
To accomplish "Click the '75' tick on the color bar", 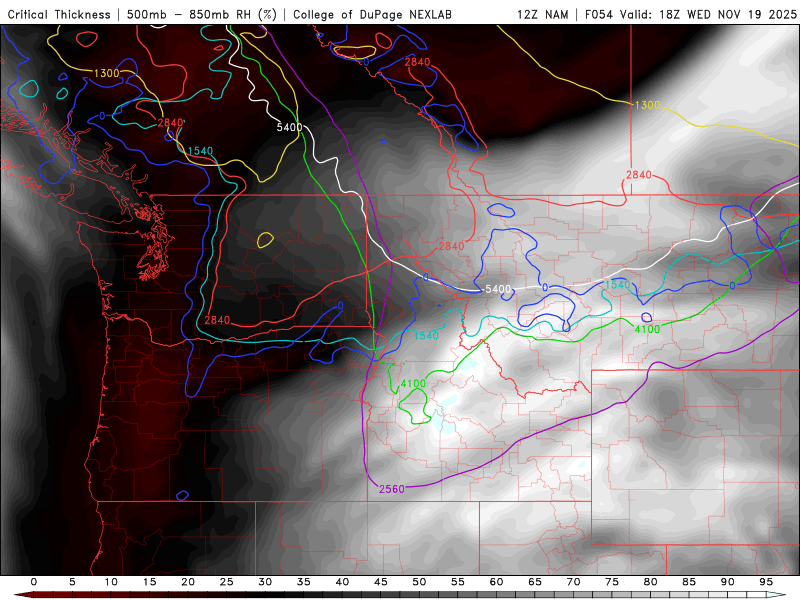I will tap(612, 582).
